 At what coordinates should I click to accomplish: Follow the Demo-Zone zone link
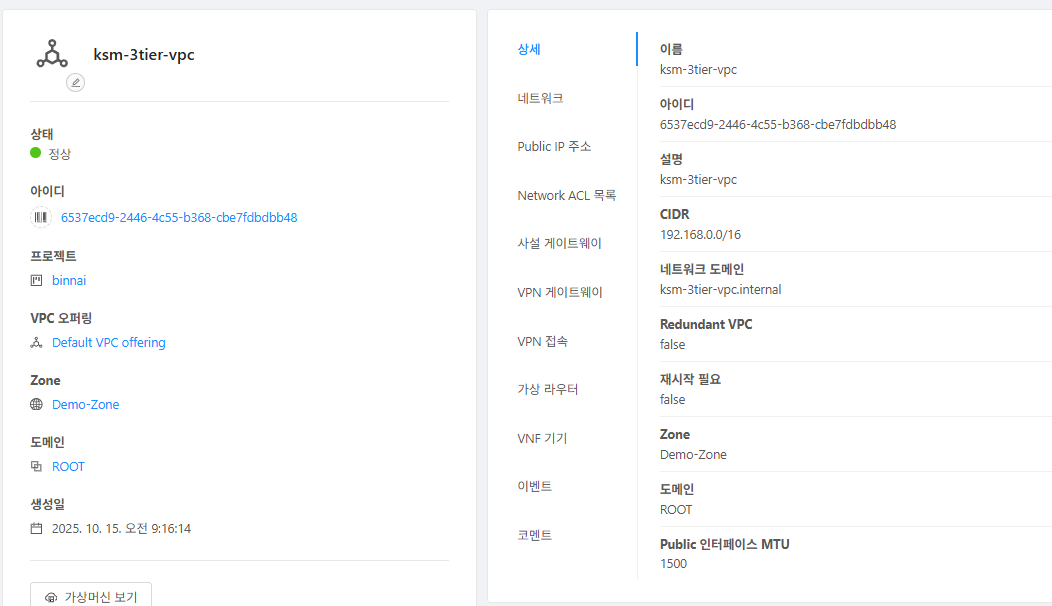[85, 405]
